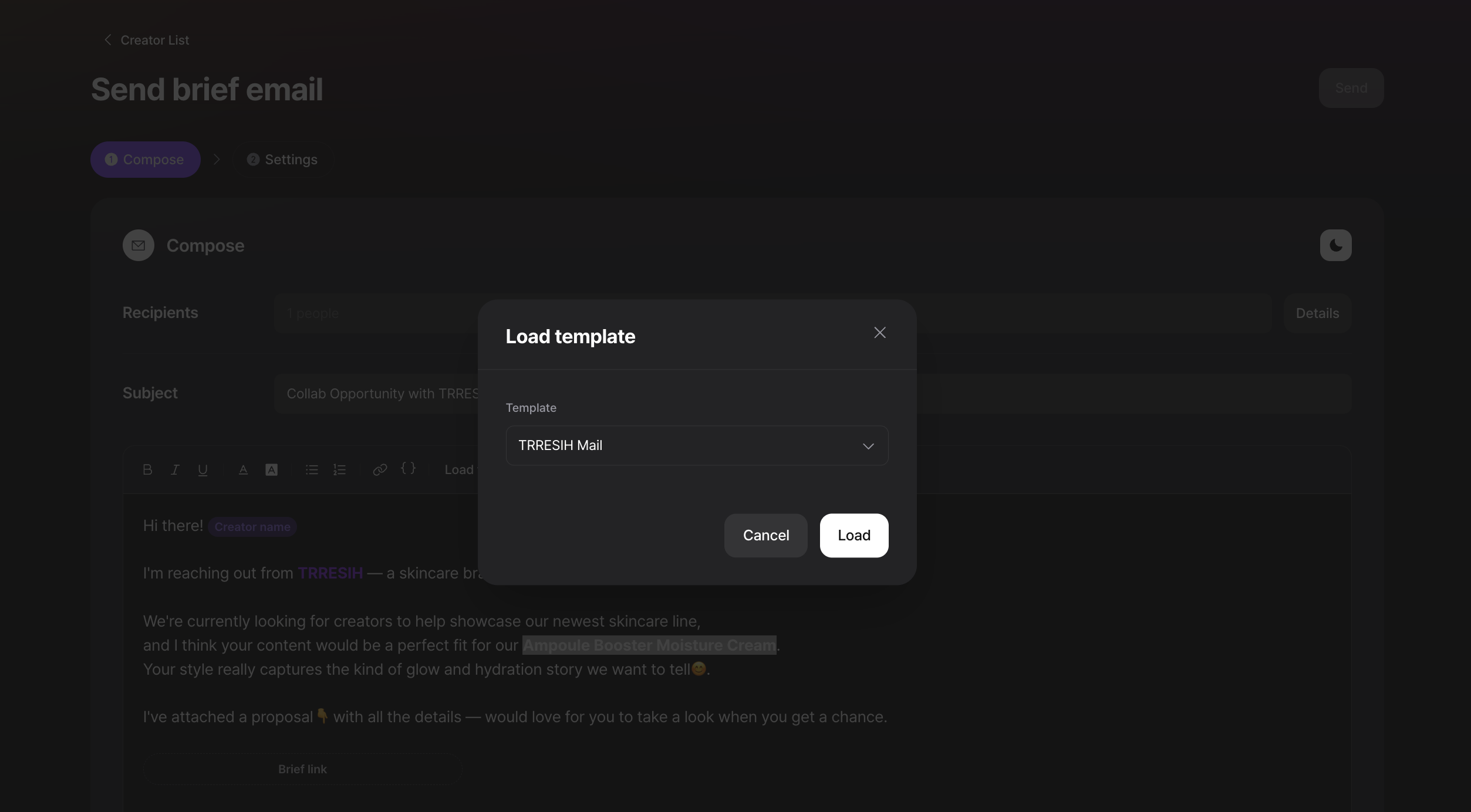This screenshot has height=812, width=1471.
Task: Cancel the Load template dialog
Action: point(765,535)
